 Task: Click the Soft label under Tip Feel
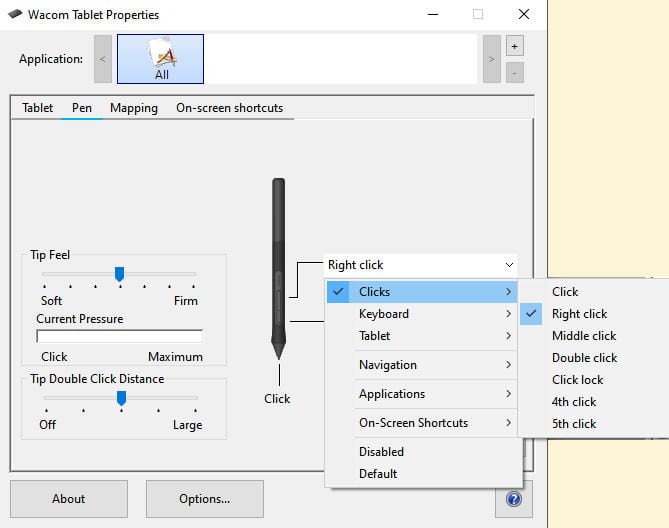coord(51,301)
